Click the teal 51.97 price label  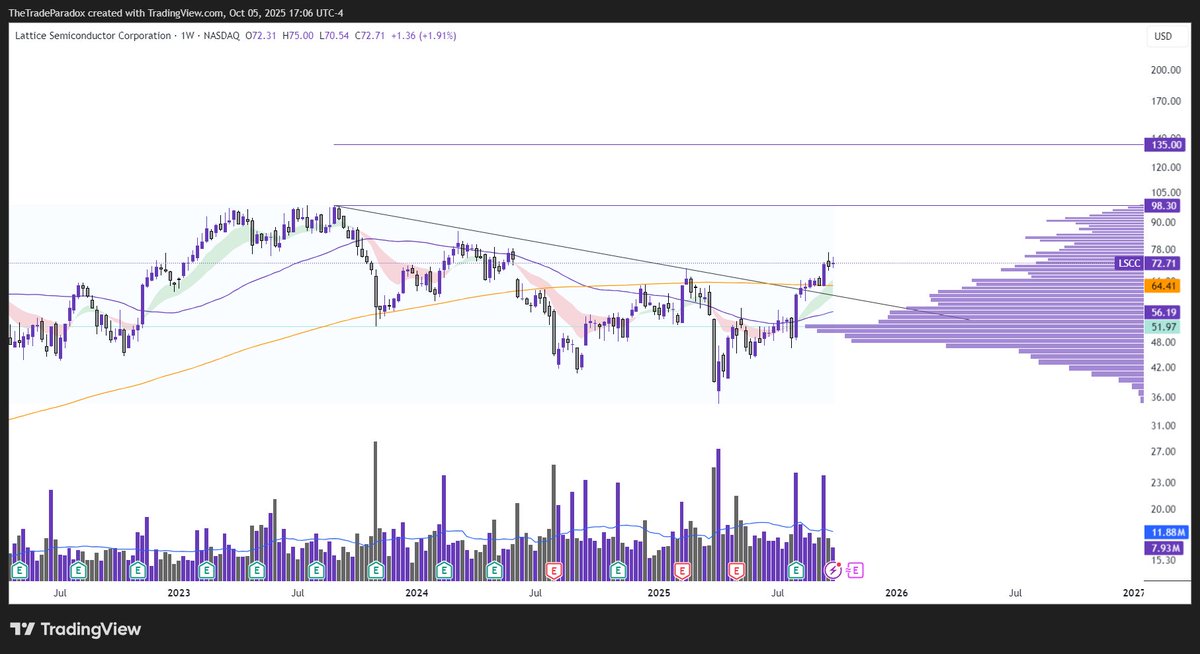[1164, 327]
